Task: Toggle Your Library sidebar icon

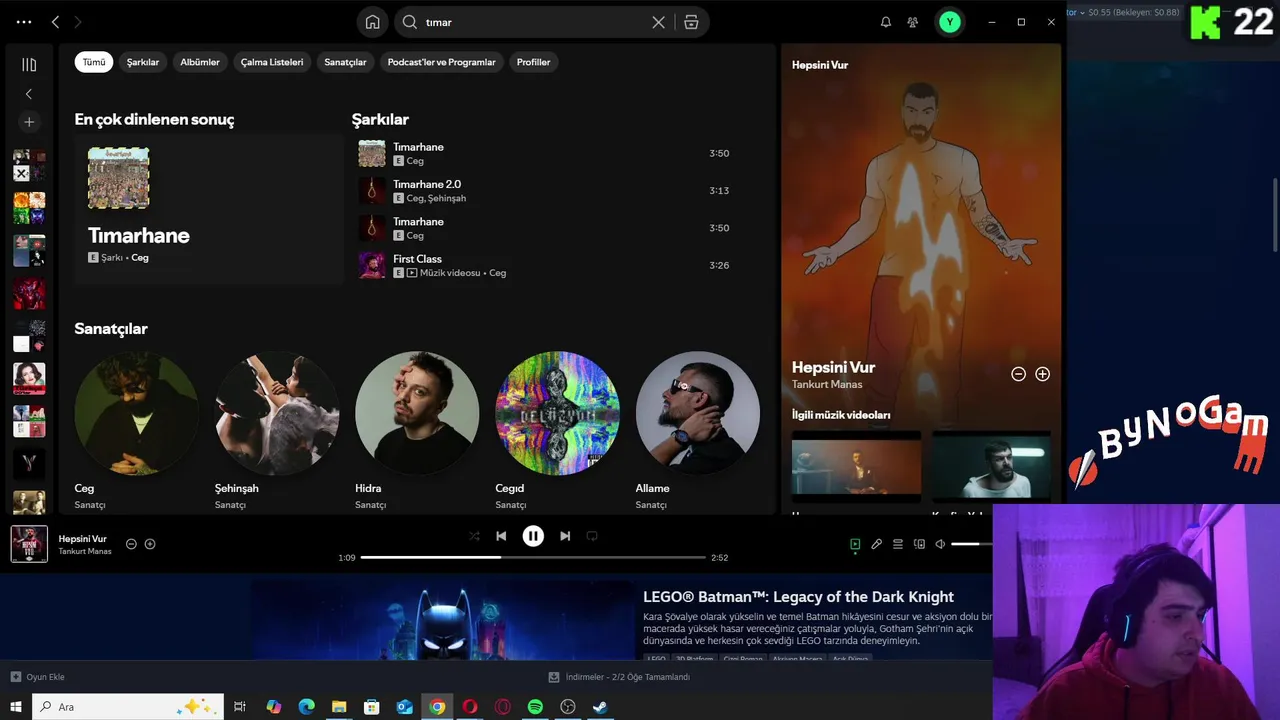Action: (x=29, y=65)
